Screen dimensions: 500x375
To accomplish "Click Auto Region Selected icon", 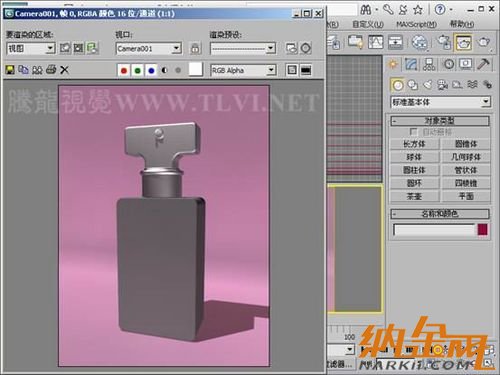I will pyautogui.click(x=79, y=48).
